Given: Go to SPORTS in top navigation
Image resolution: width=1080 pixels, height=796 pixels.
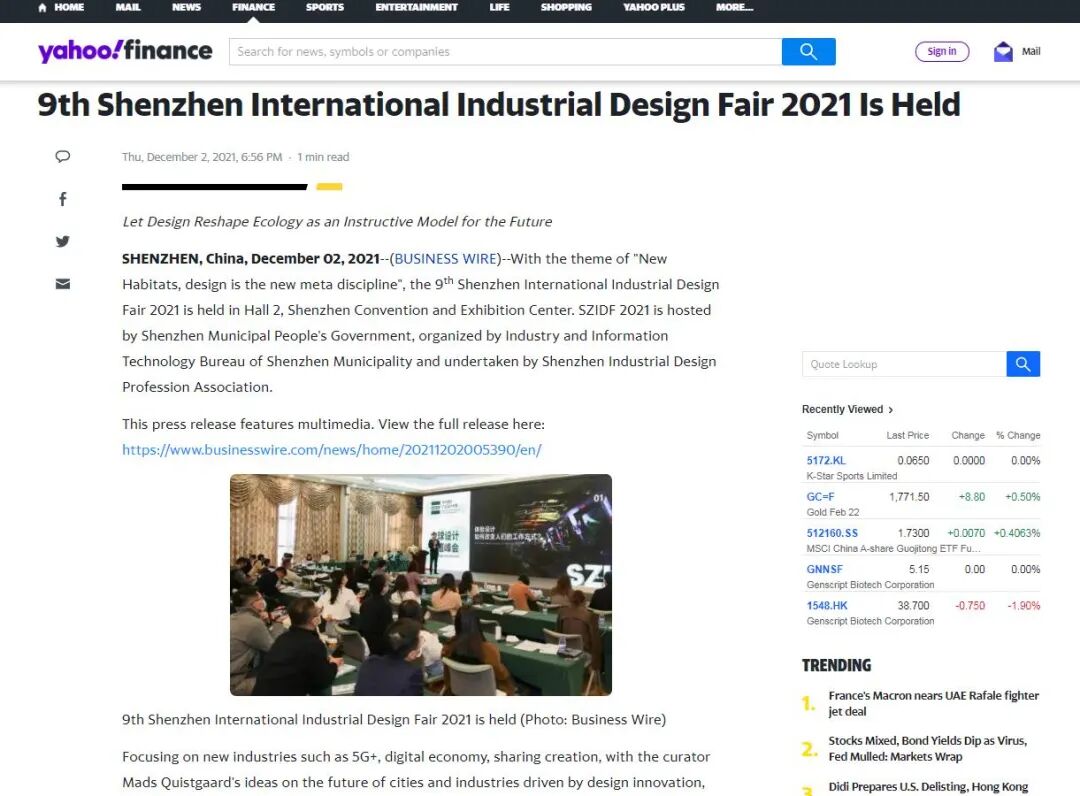Looking at the screenshot, I should 325,7.
